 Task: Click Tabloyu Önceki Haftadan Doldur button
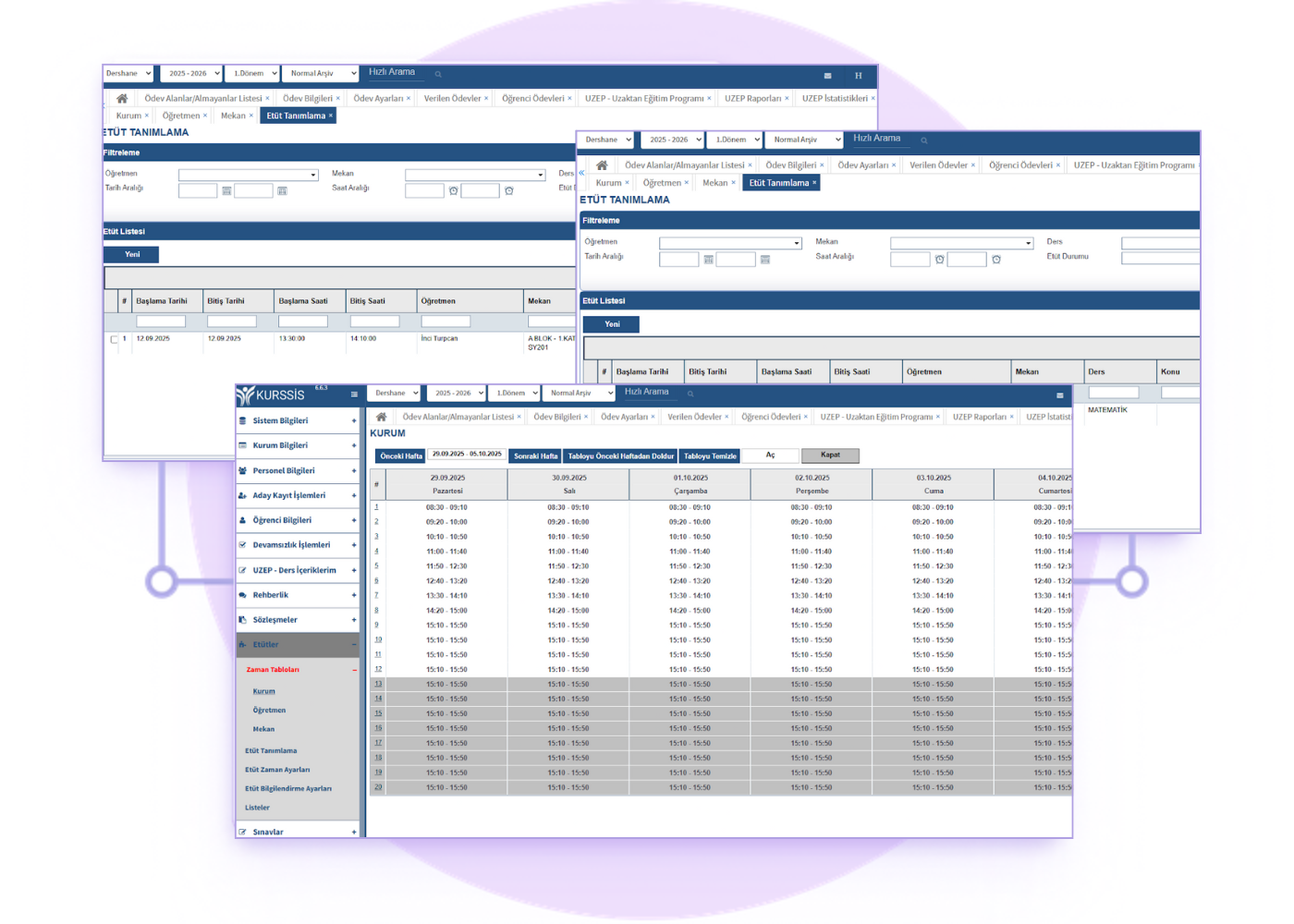tap(620, 456)
